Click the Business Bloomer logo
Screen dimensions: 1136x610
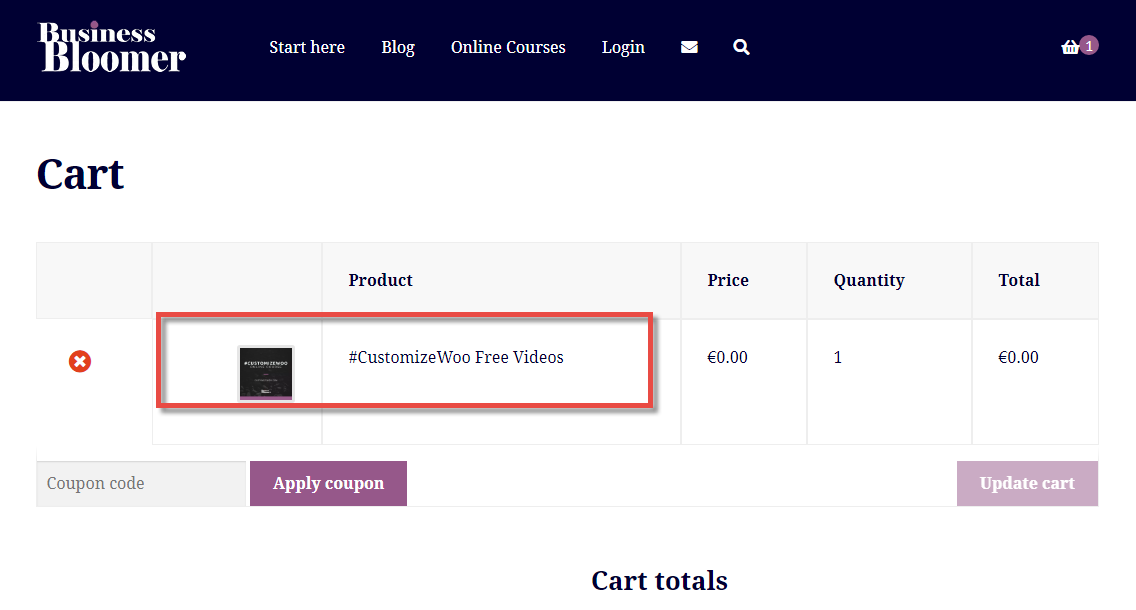[112, 47]
